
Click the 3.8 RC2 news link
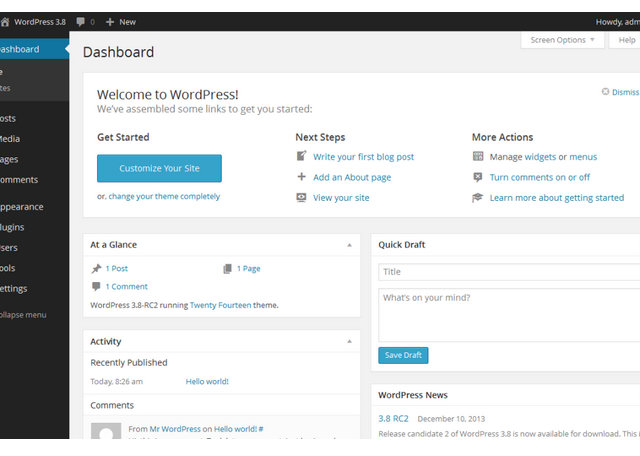click(393, 418)
